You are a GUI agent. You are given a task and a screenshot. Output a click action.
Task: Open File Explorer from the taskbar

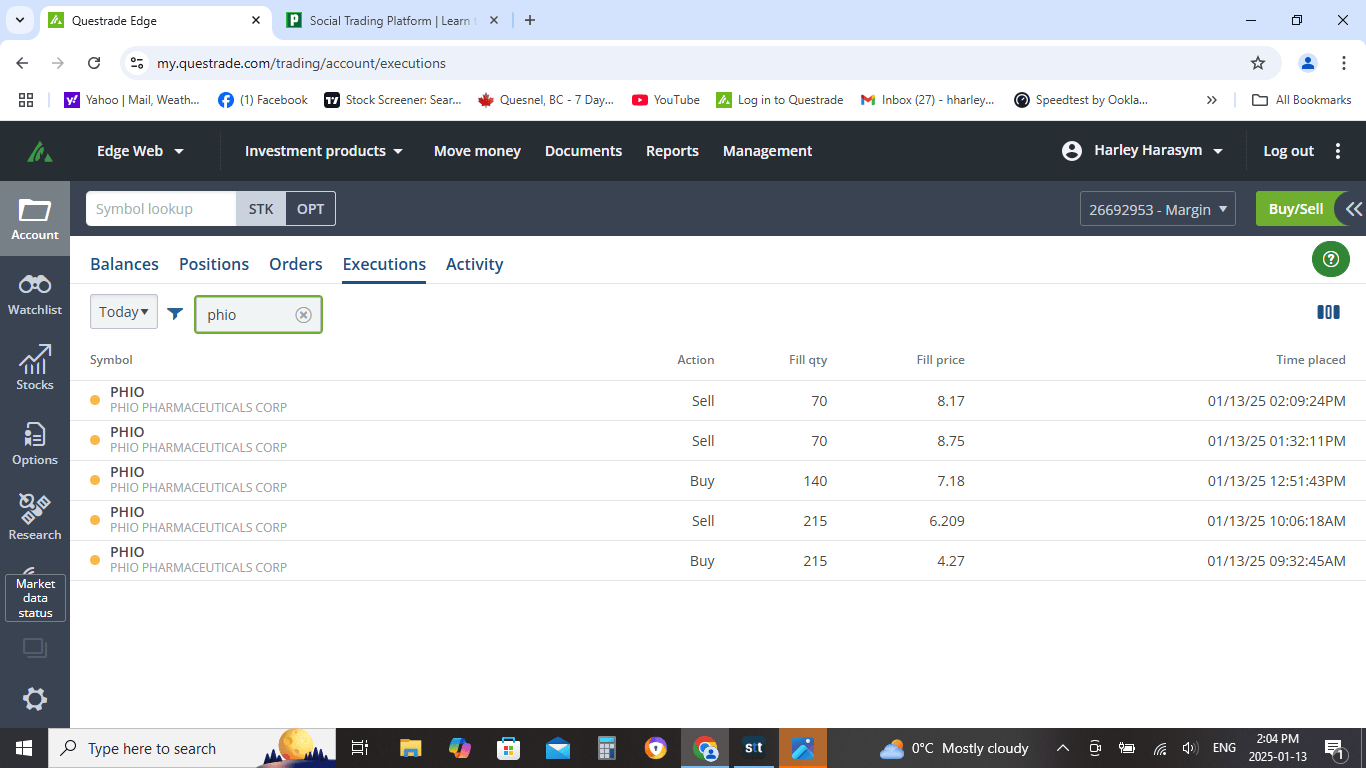click(x=410, y=748)
